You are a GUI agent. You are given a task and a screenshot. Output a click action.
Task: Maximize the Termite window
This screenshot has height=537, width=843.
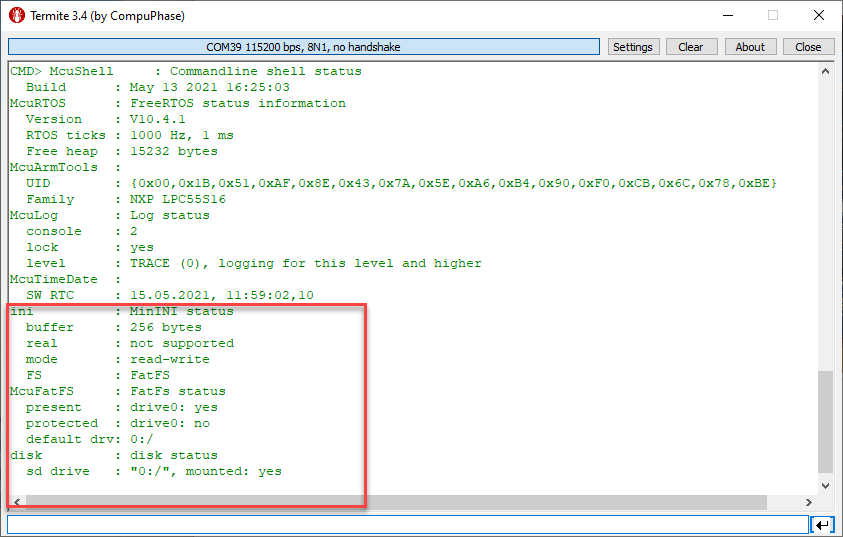772,16
